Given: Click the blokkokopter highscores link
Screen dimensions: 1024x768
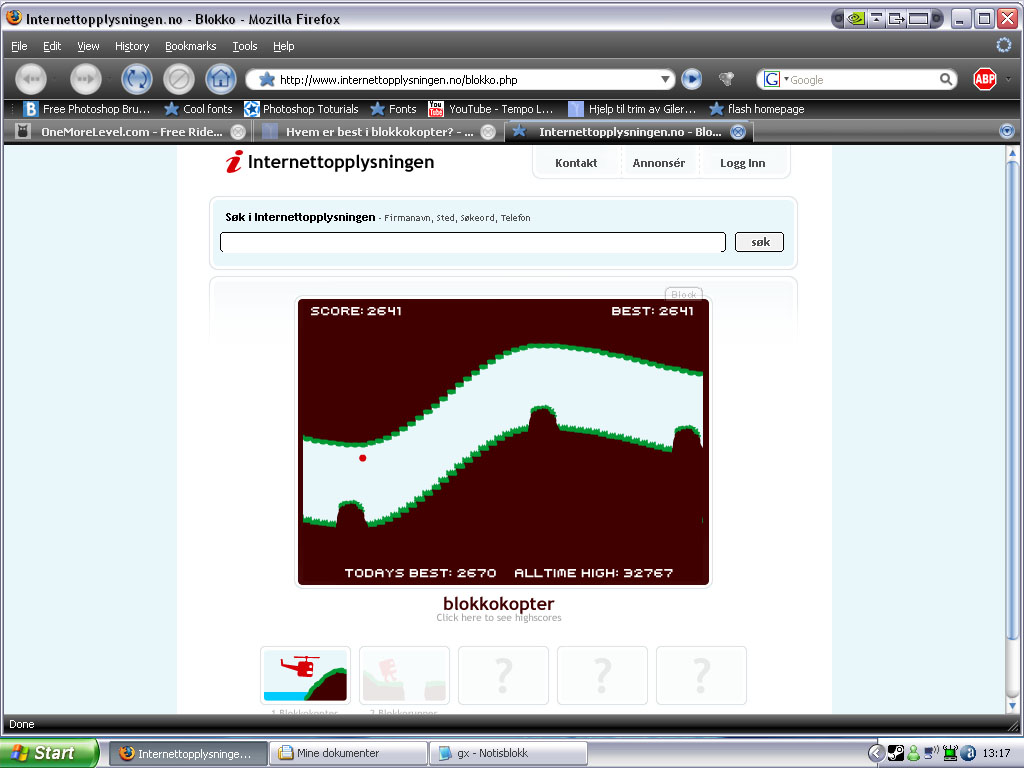Looking at the screenshot, I should click(x=499, y=618).
